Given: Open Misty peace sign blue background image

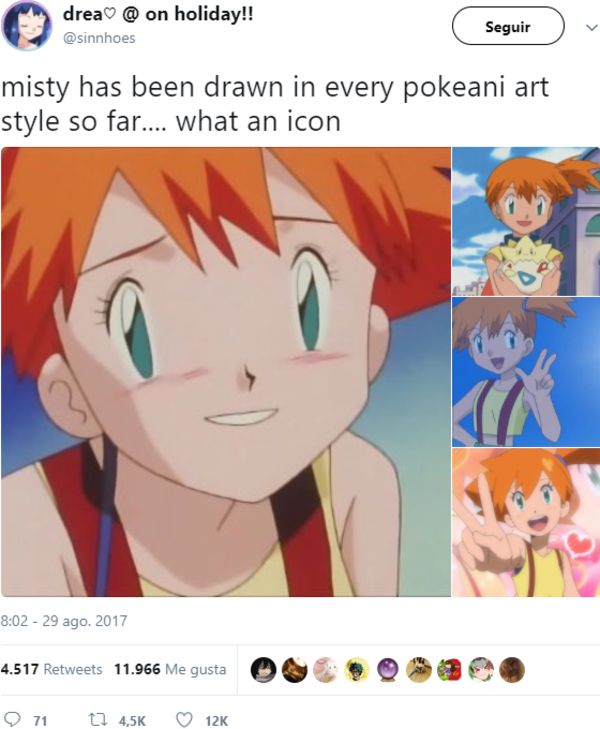Looking at the screenshot, I should click(x=526, y=372).
